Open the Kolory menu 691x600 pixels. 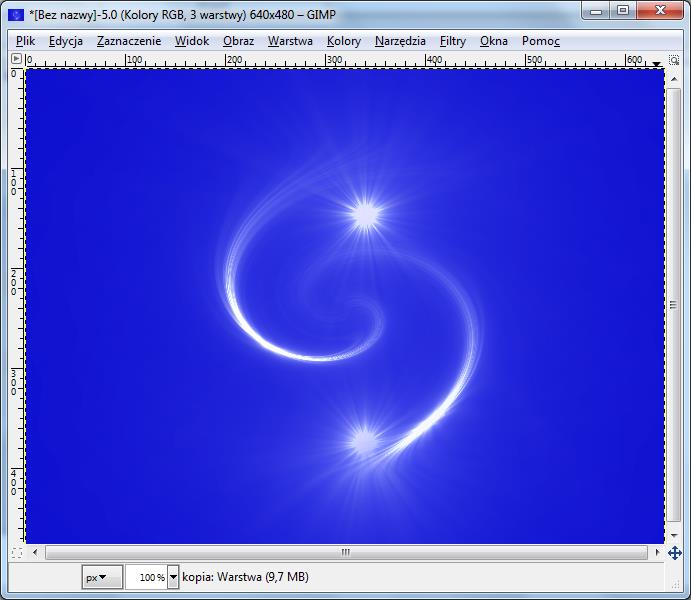click(x=344, y=41)
